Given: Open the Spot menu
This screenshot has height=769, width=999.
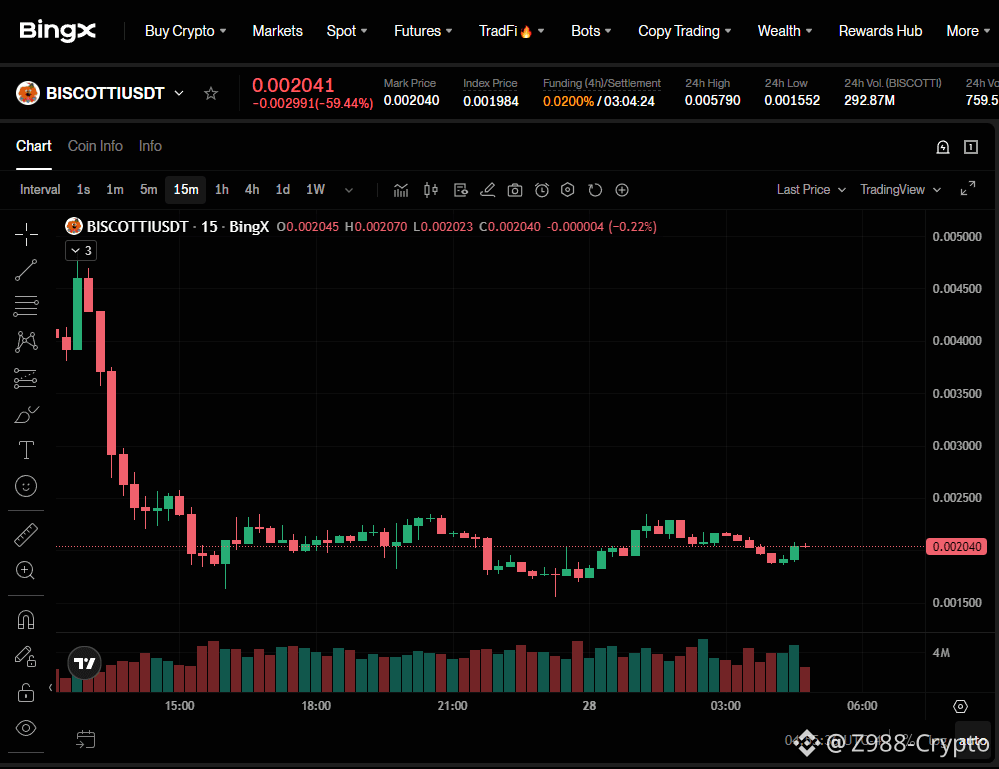Looking at the screenshot, I should coord(347,31).
